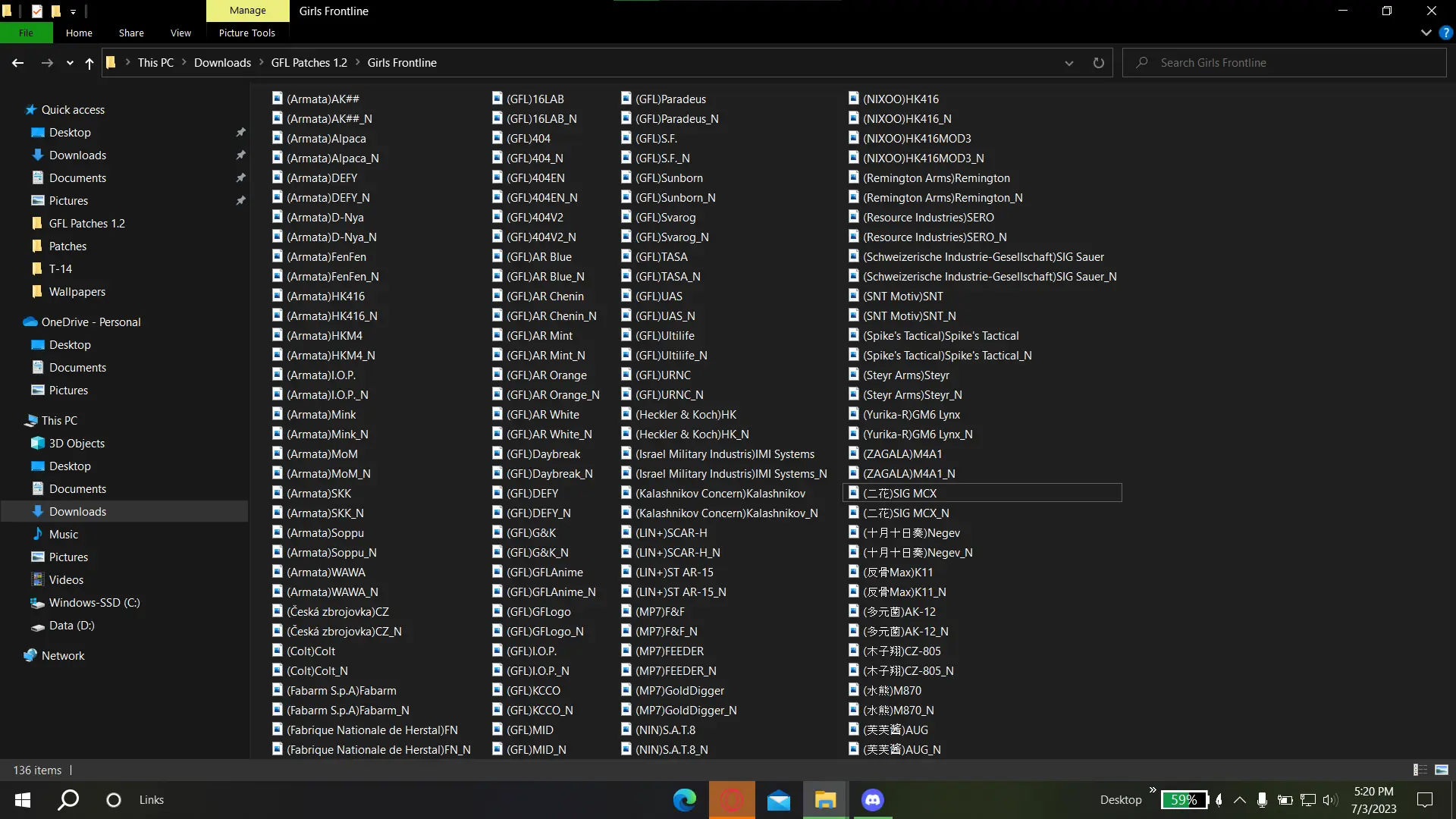This screenshot has height=819, width=1456.
Task: Open Cortana from the taskbar
Action: tap(114, 800)
